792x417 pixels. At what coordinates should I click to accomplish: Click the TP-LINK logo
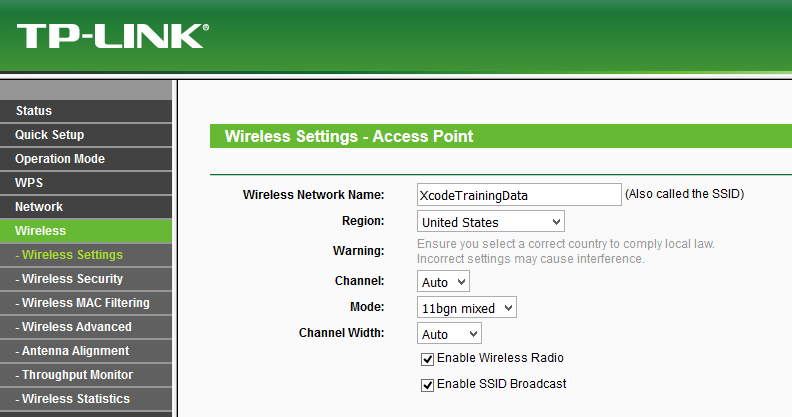[113, 36]
